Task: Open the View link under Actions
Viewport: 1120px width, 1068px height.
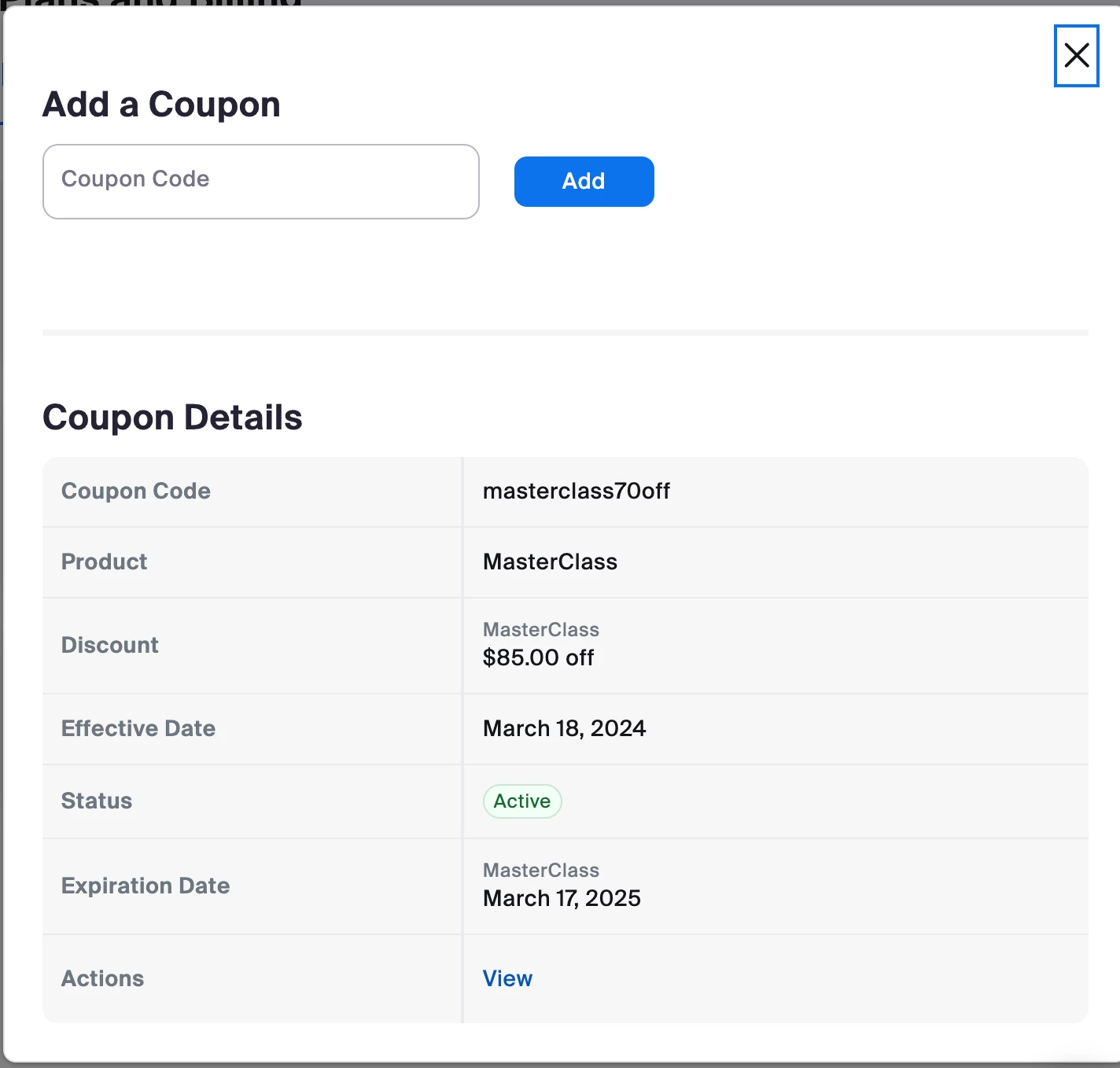Action: [507, 978]
